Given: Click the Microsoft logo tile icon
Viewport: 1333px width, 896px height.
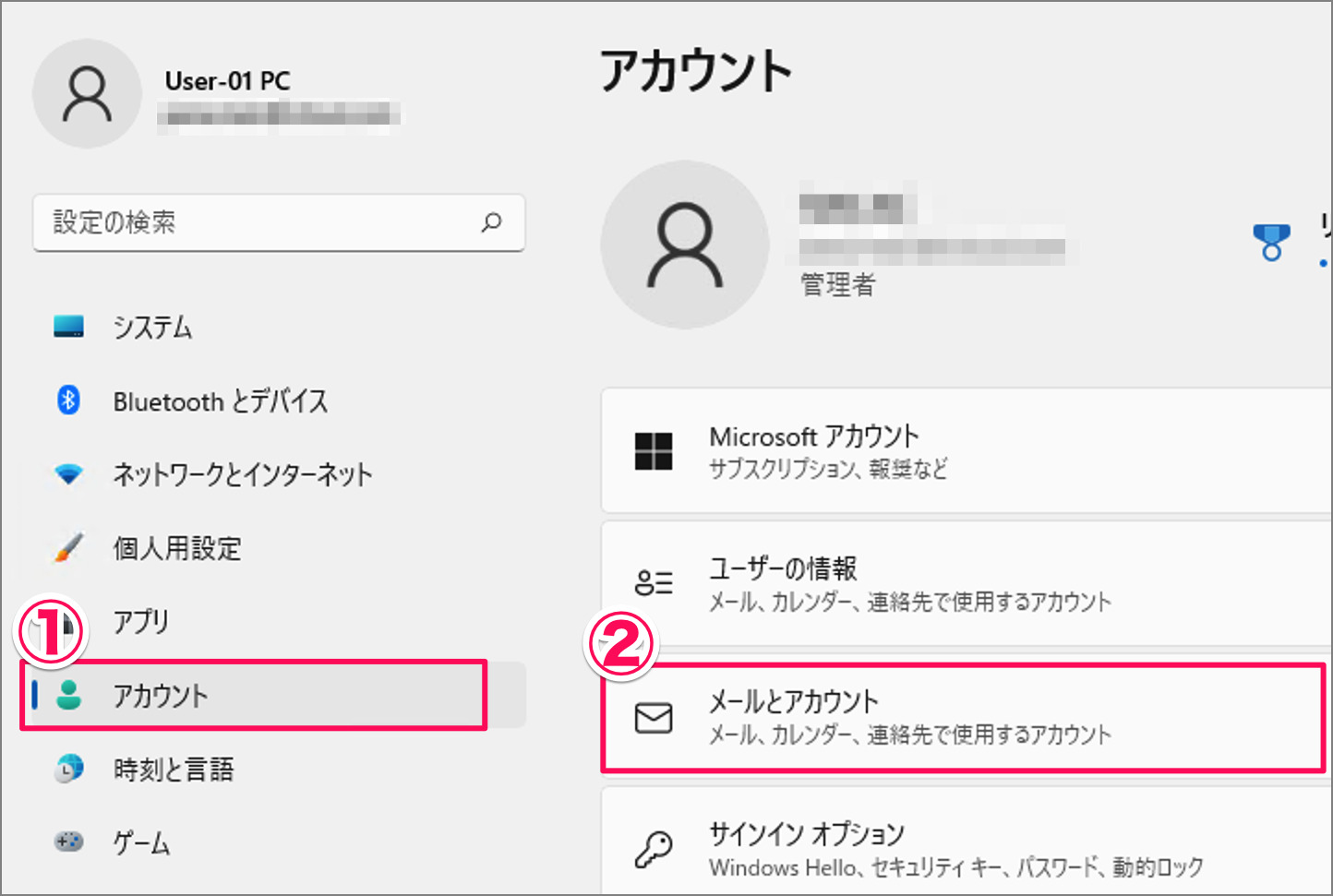Looking at the screenshot, I should pos(654,451).
